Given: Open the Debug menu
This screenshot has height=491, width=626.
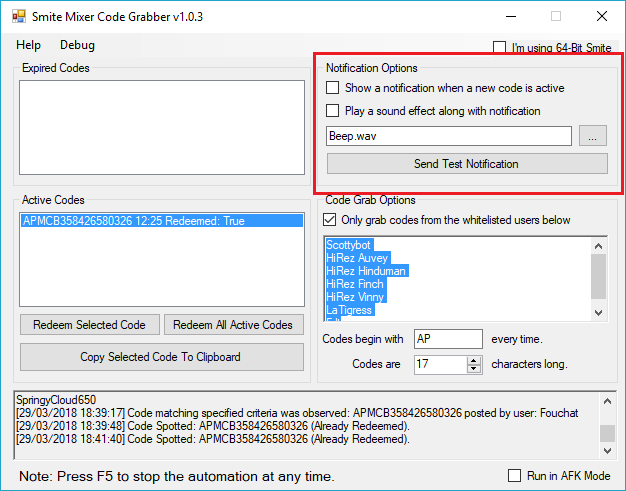Looking at the screenshot, I should click(x=77, y=45).
